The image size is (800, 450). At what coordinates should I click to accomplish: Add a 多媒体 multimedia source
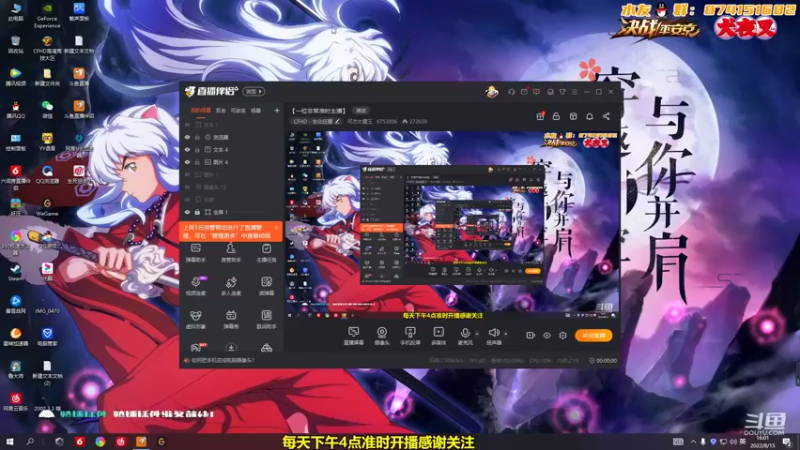pyautogui.click(x=438, y=336)
